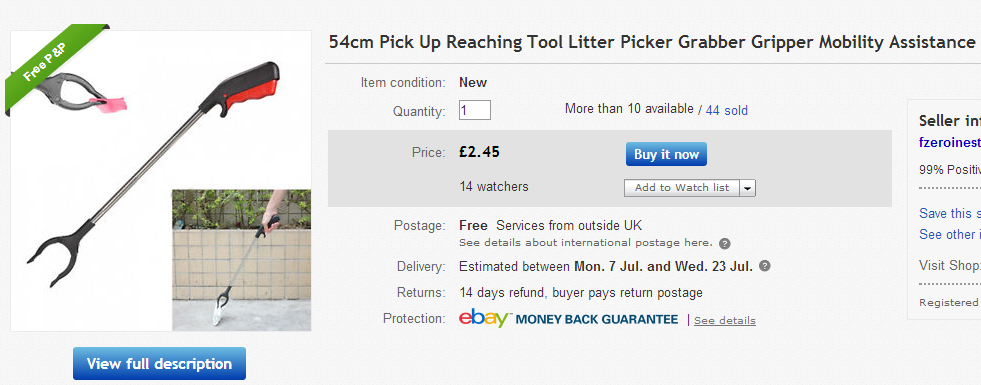Click the help icon next to international postage
The width and height of the screenshot is (981, 385).
[x=724, y=244]
